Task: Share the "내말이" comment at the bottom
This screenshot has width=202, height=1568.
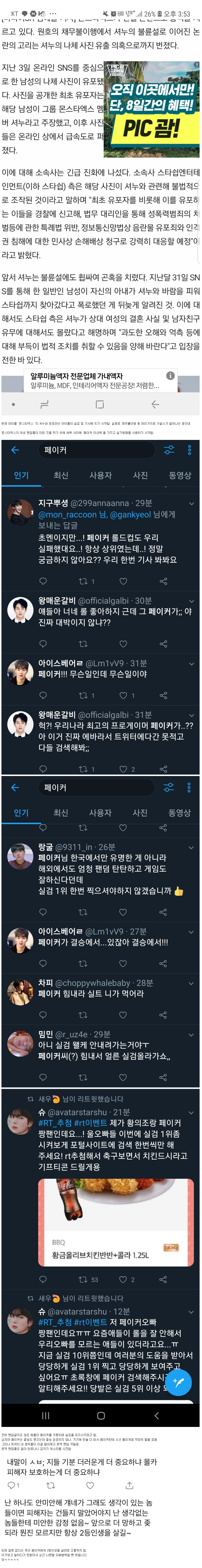Action: (x=129, y=1485)
